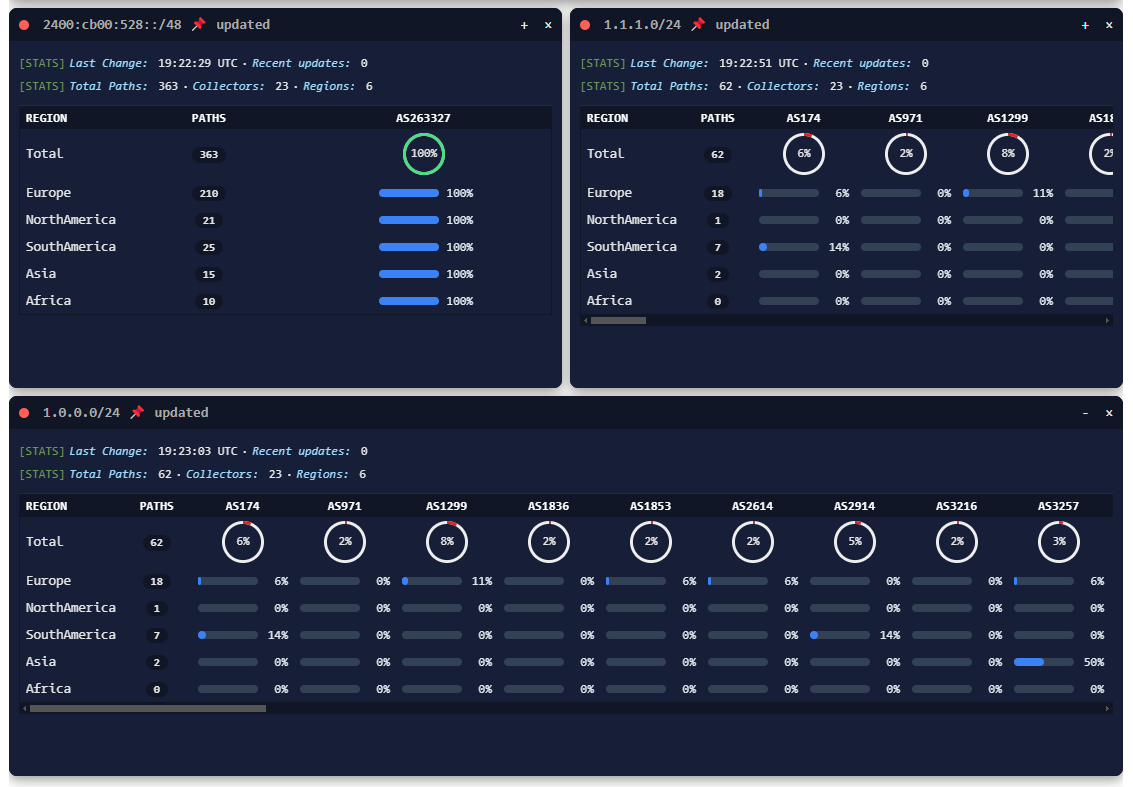Click right scroll arrow in 1.1.1.0/24 table

tap(1107, 321)
